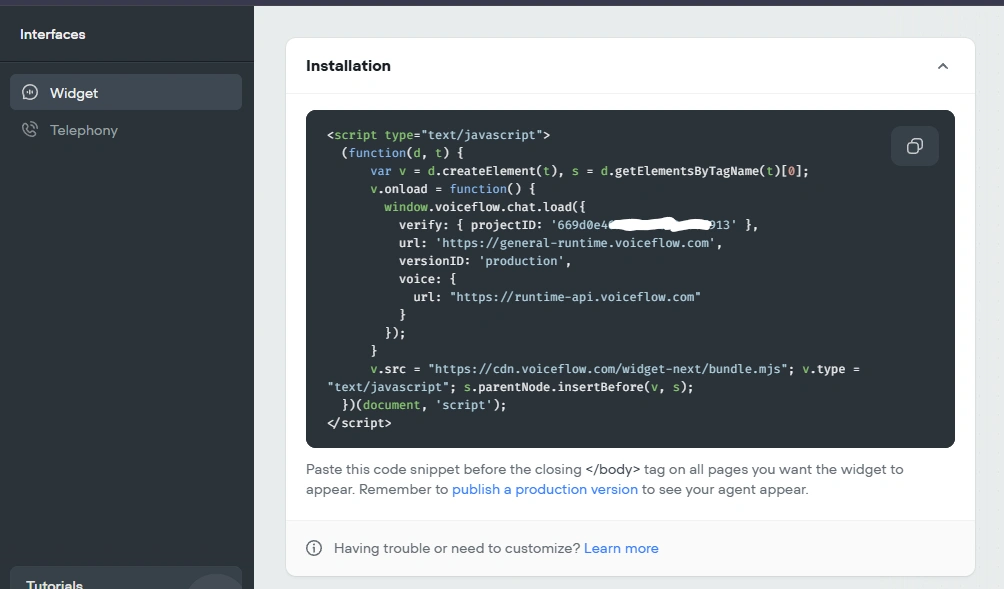Viewport: 1004px width, 589px height.
Task: Click the Learn more link
Action: click(621, 548)
